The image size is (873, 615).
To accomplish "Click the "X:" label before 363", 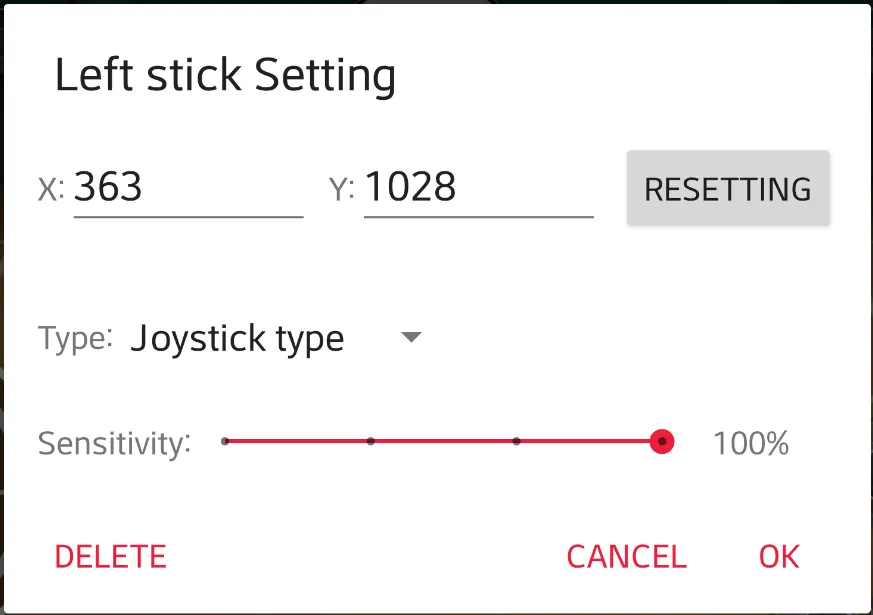I will pyautogui.click(x=51, y=190).
